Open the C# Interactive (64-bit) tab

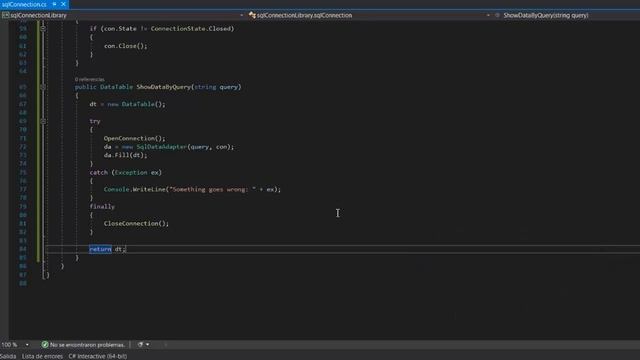[98, 356]
